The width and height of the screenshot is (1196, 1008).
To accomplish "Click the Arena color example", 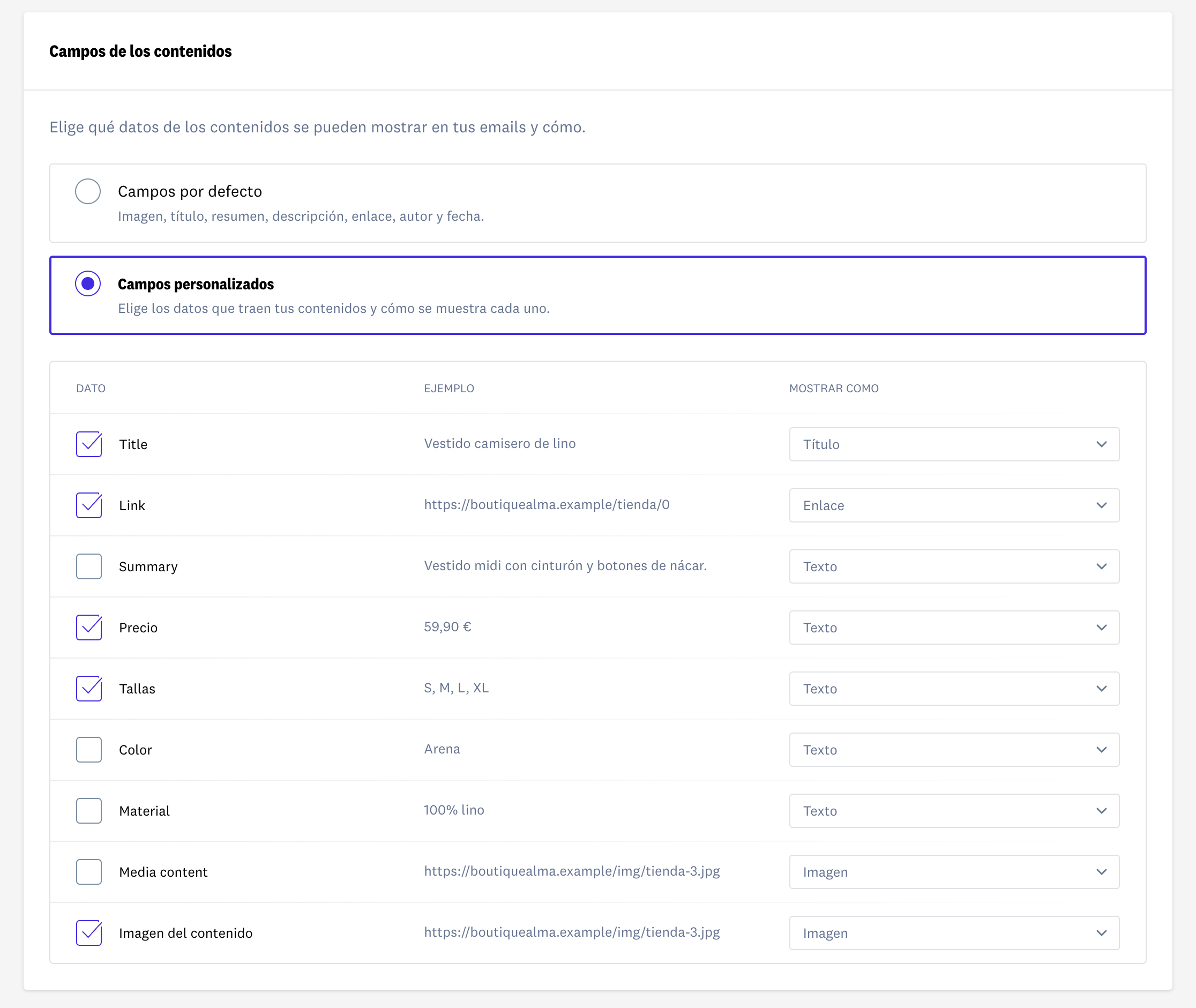I will tap(442, 749).
